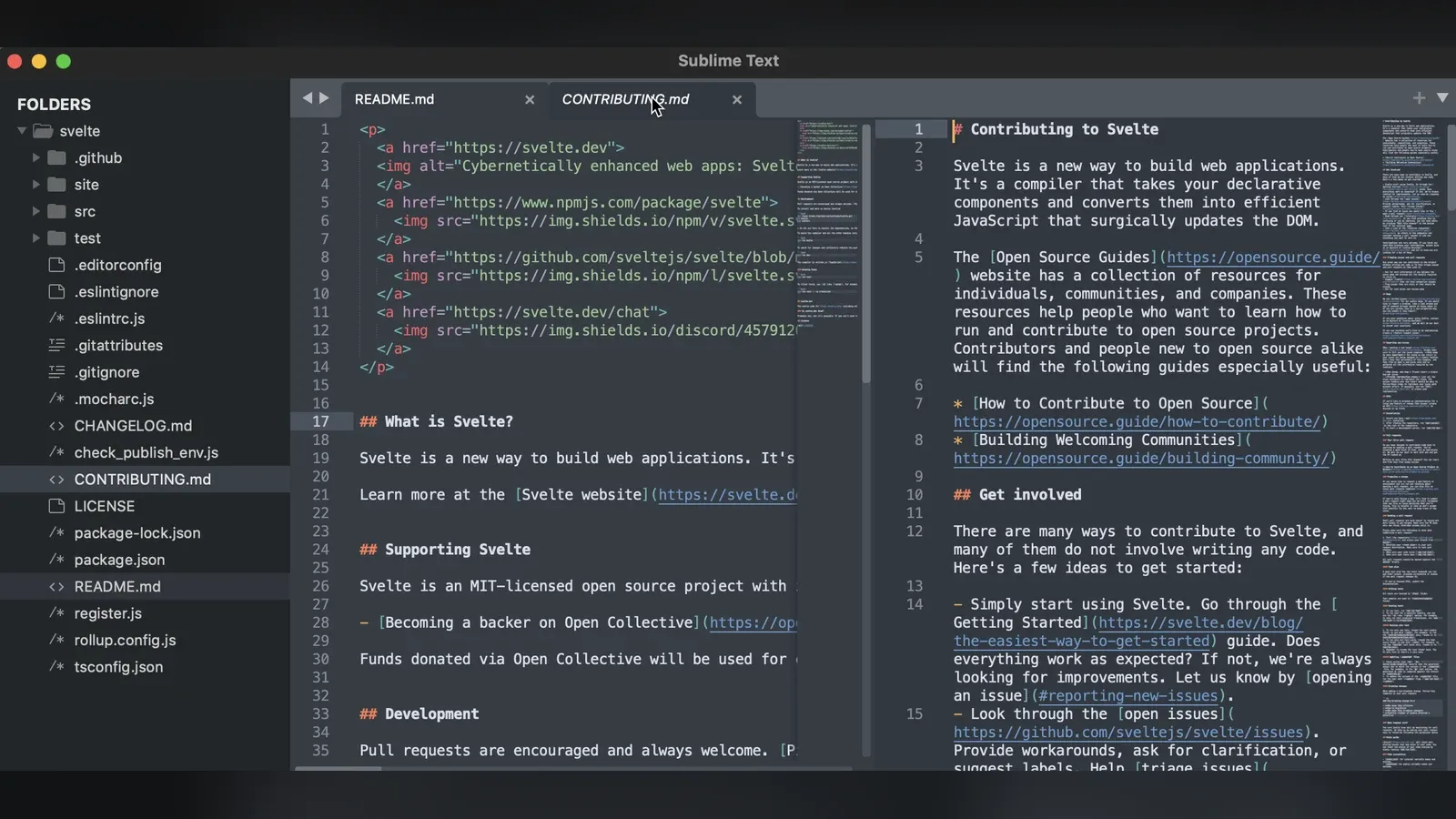Click the package-lock.json file icon

click(x=56, y=532)
